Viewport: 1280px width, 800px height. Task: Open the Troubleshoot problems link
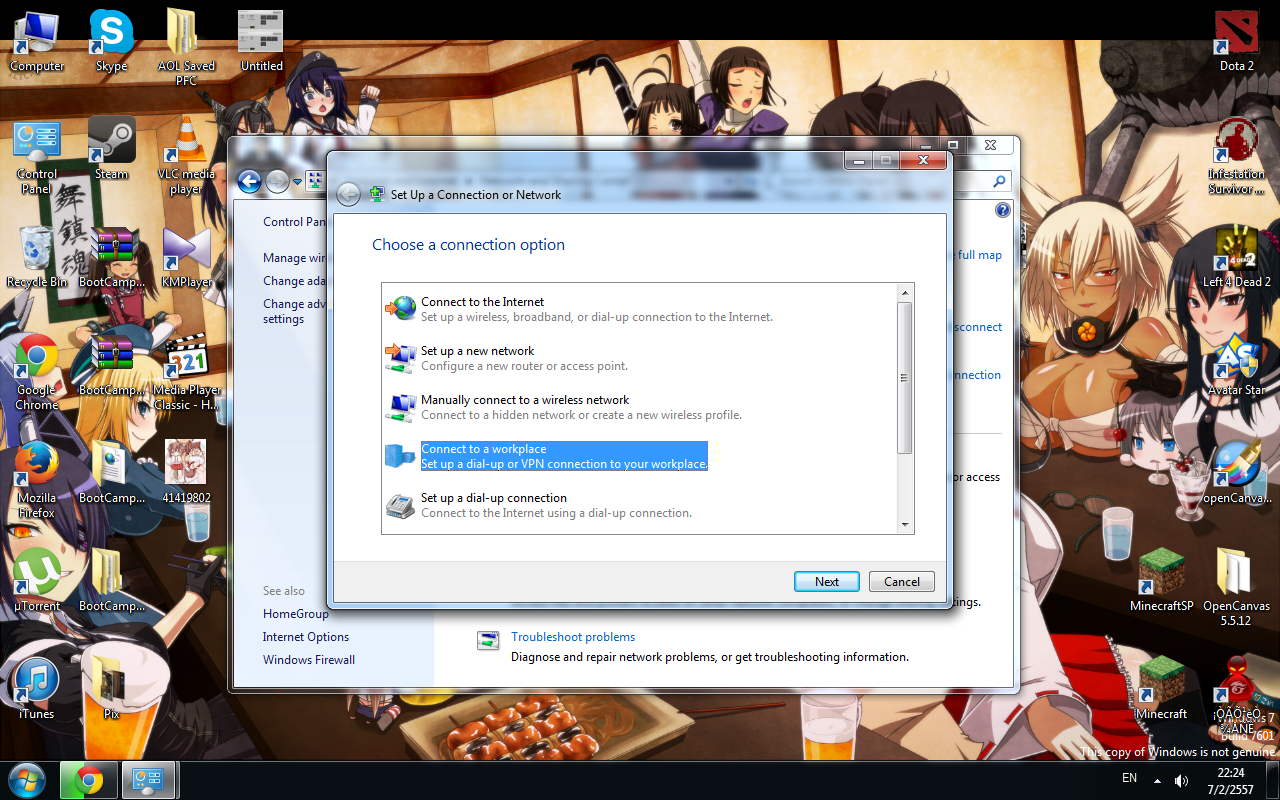pyautogui.click(x=573, y=637)
